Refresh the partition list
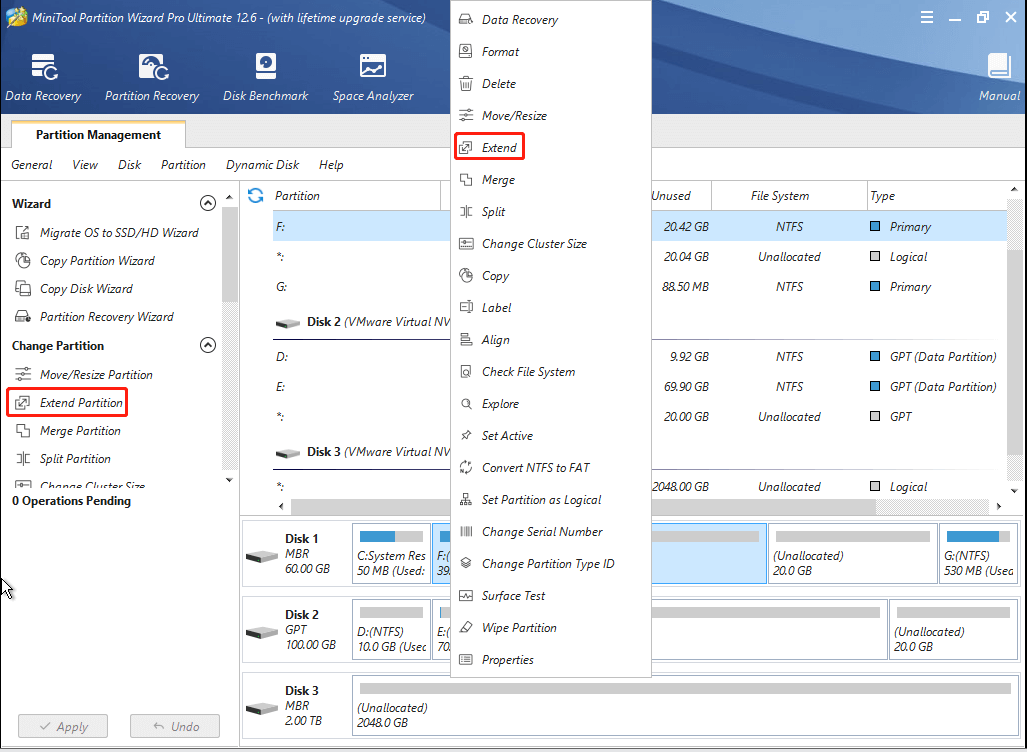 tap(257, 195)
